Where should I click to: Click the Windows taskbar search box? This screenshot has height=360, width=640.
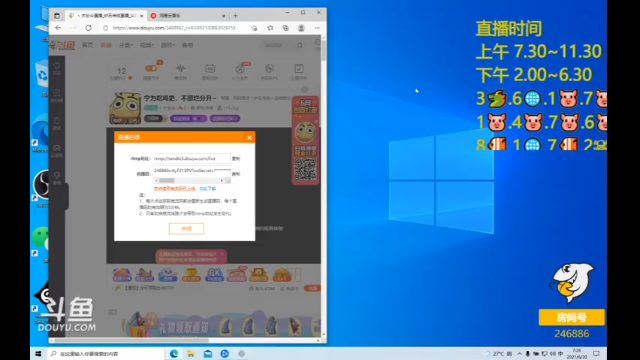tap(106, 353)
